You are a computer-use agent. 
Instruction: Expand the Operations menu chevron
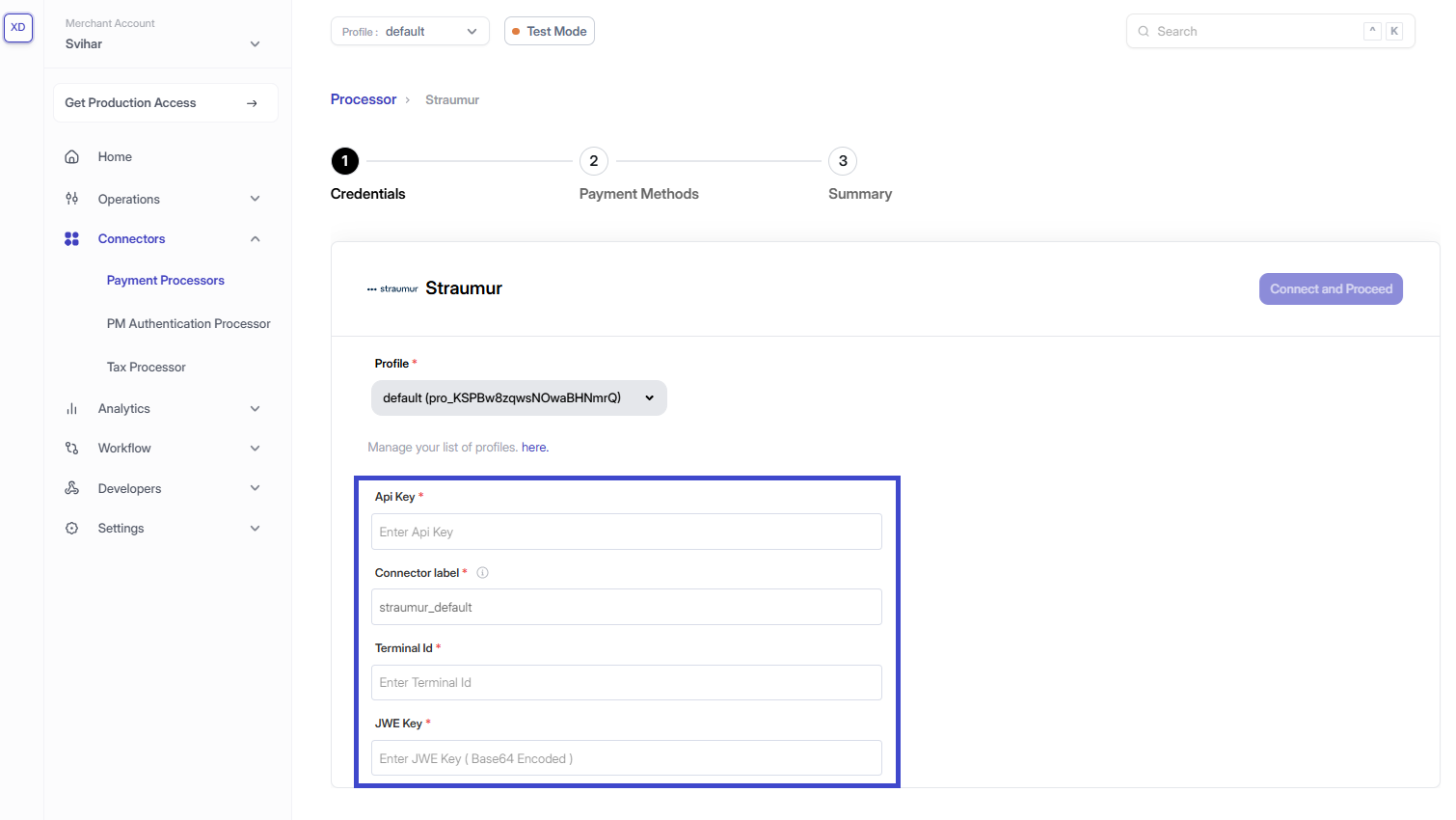pyautogui.click(x=256, y=199)
